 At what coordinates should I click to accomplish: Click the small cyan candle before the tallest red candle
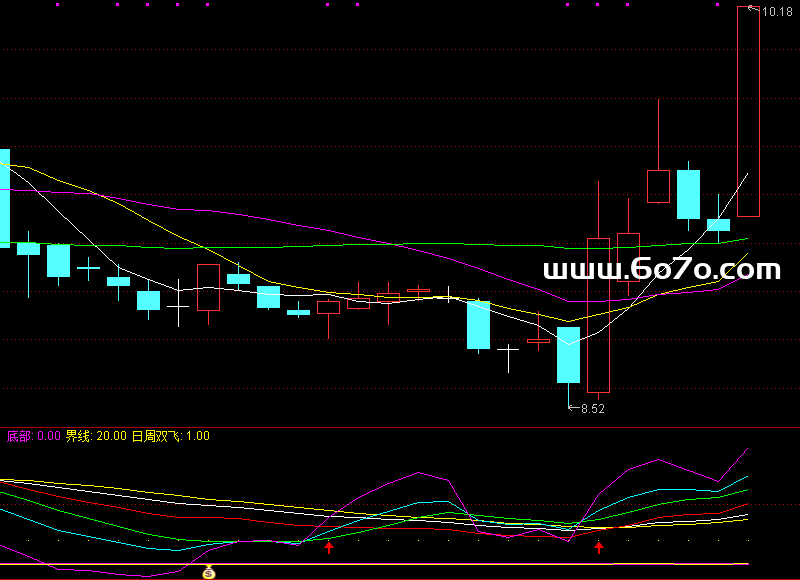[718, 225]
